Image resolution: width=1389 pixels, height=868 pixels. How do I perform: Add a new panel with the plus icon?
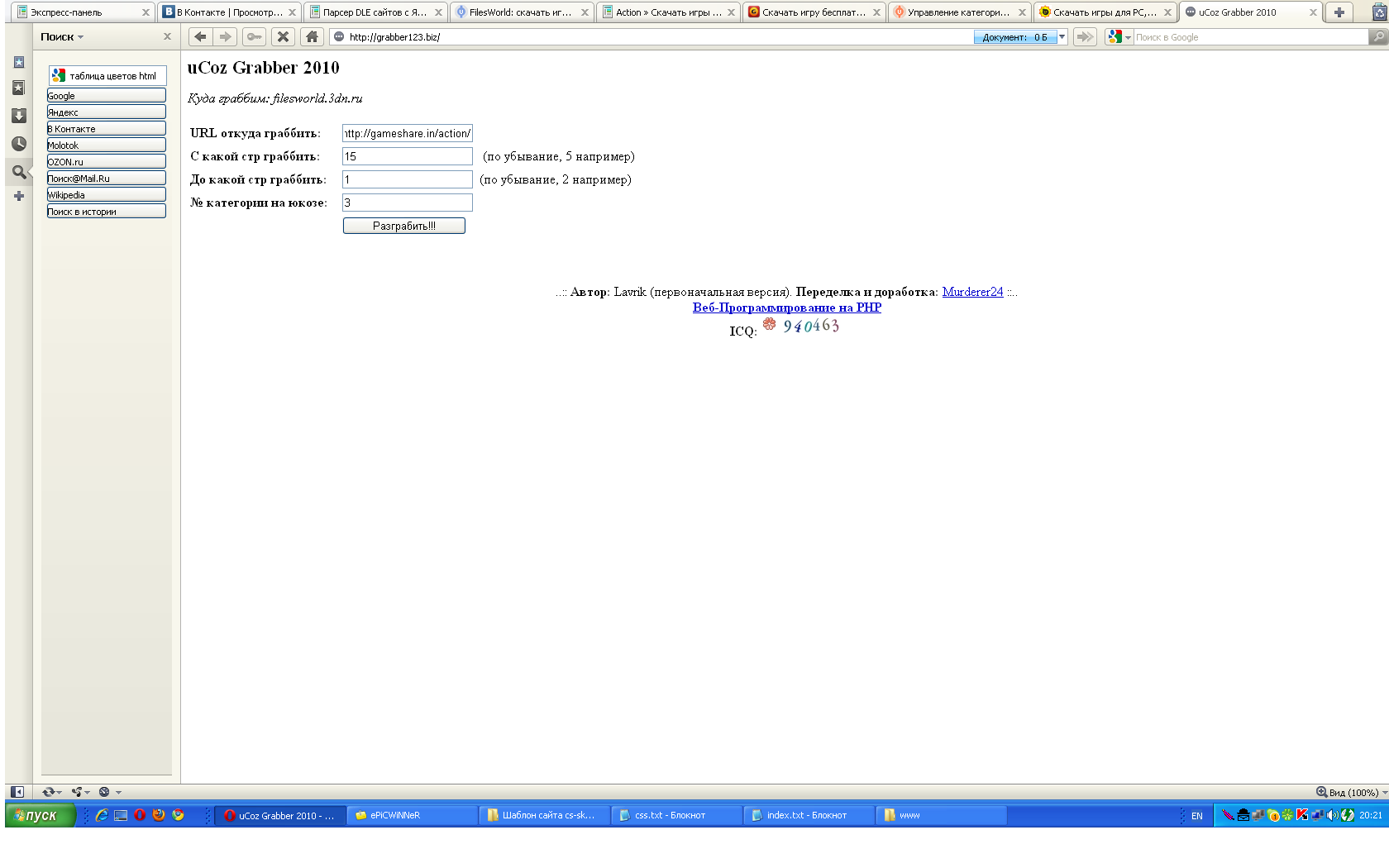[x=19, y=196]
